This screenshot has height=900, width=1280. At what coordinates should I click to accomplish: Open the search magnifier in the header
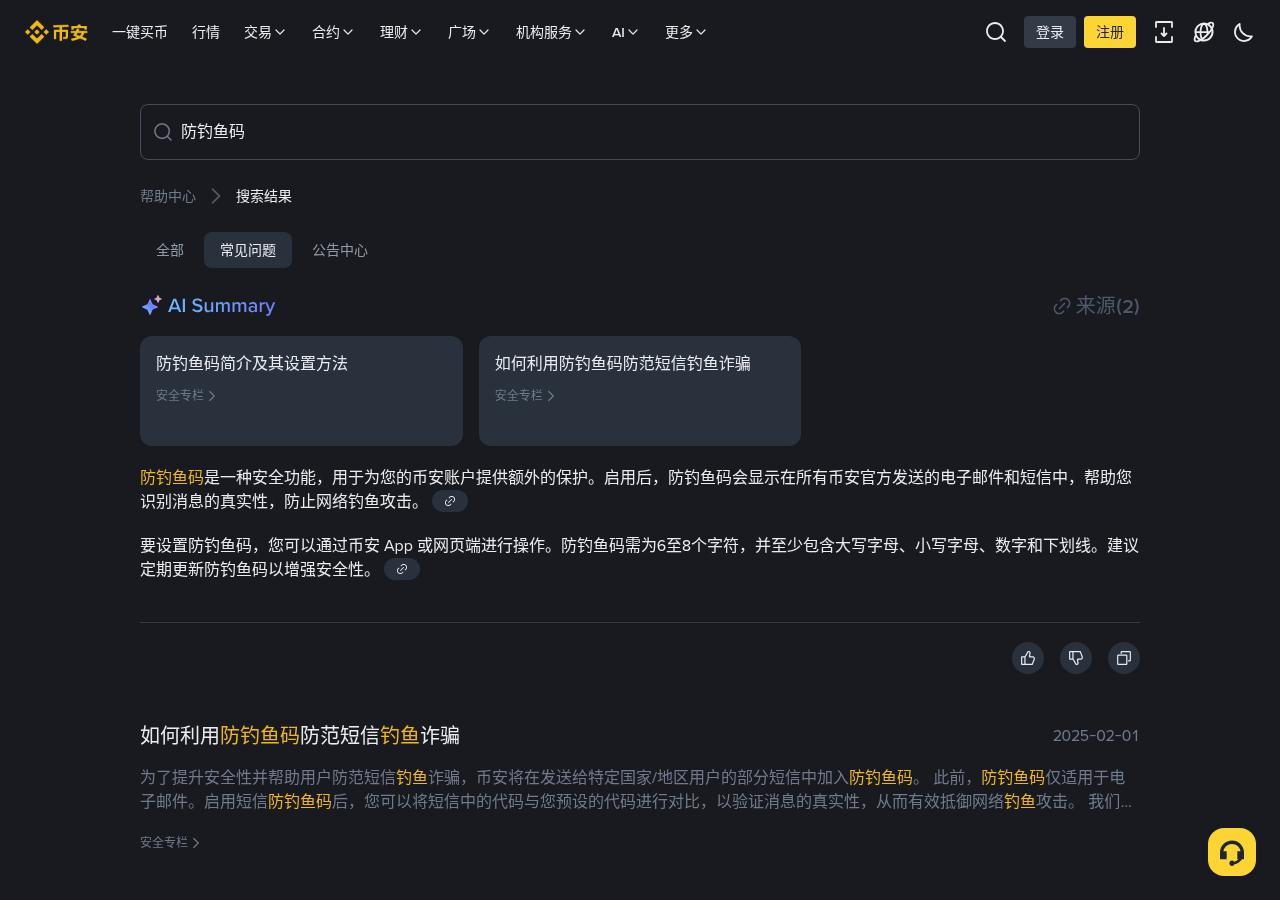[996, 32]
